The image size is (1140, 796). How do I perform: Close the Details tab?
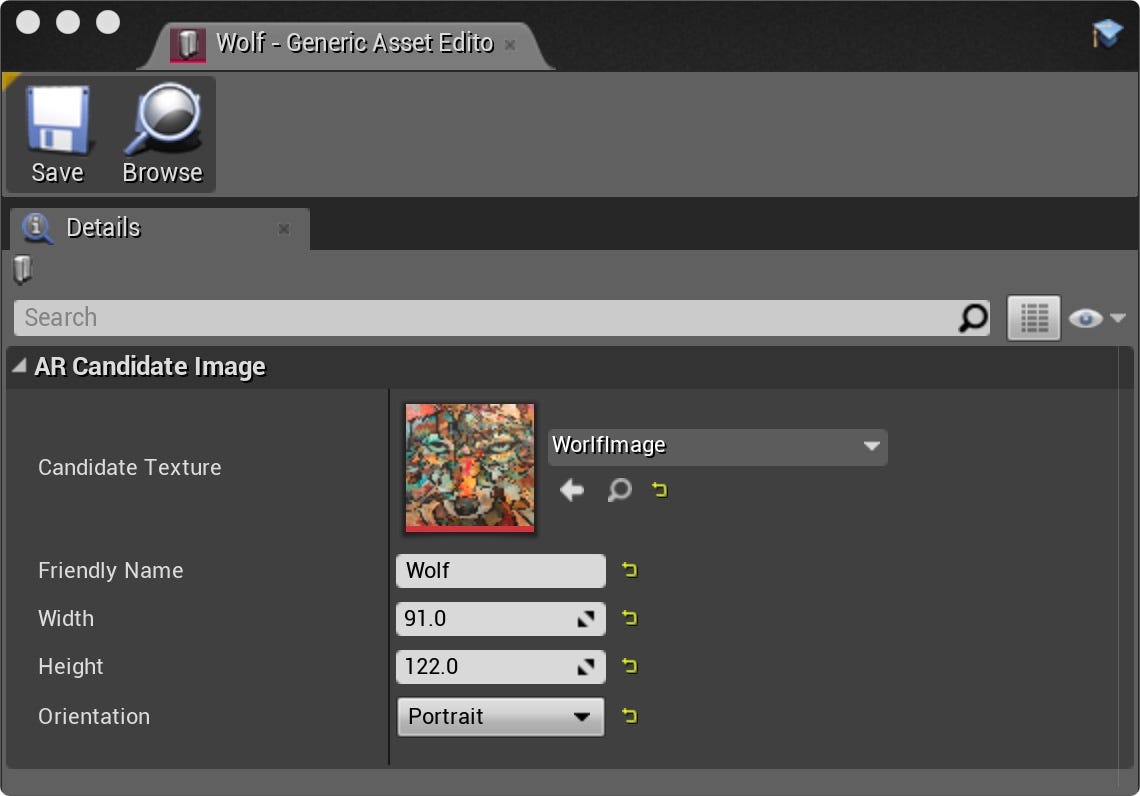[284, 229]
